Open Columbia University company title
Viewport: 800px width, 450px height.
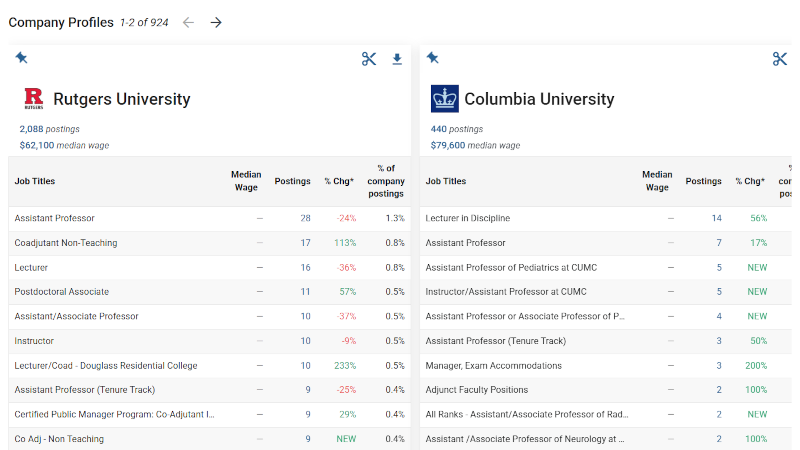(x=539, y=99)
